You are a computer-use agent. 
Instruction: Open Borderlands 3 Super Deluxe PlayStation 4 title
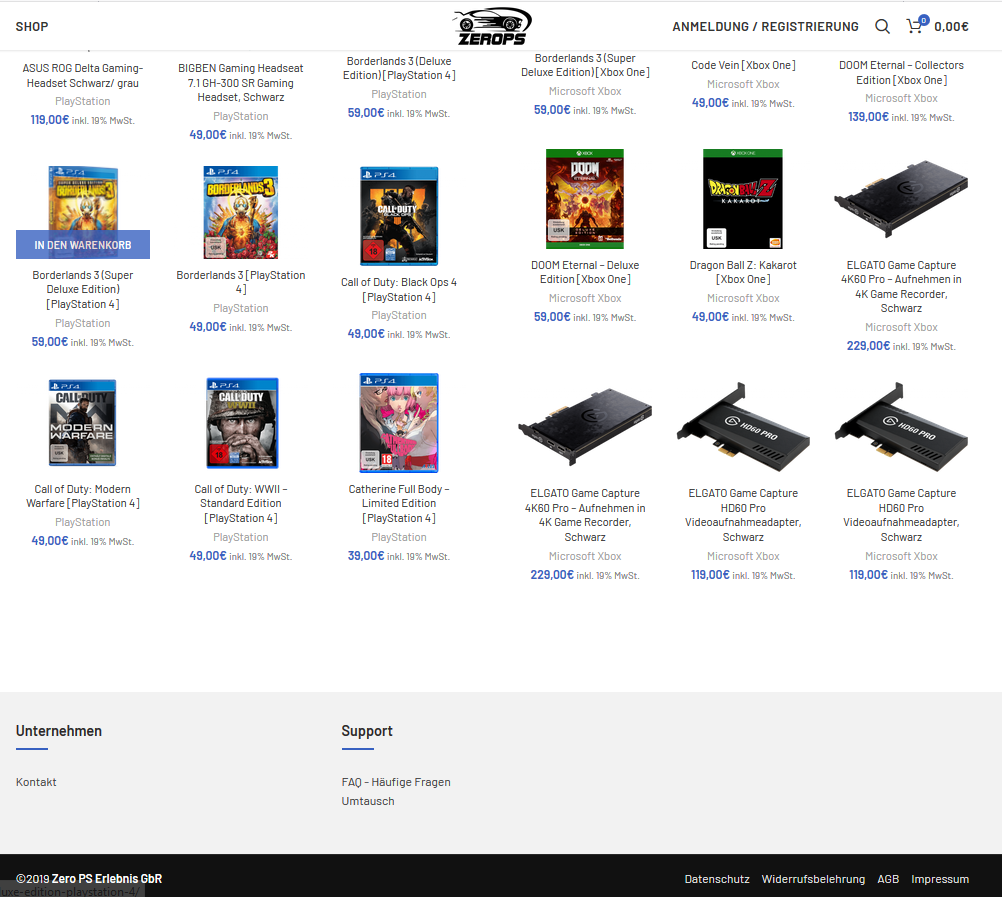point(83,289)
